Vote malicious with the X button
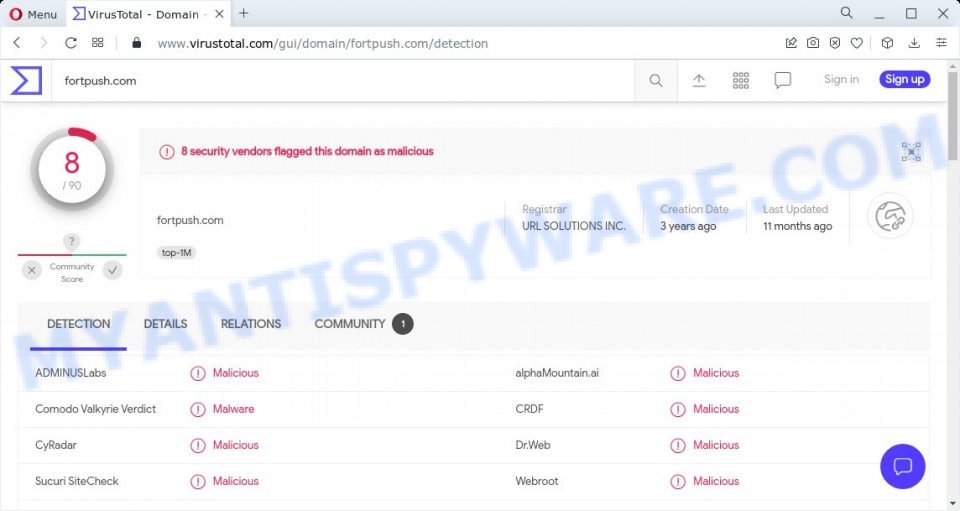 coord(32,270)
